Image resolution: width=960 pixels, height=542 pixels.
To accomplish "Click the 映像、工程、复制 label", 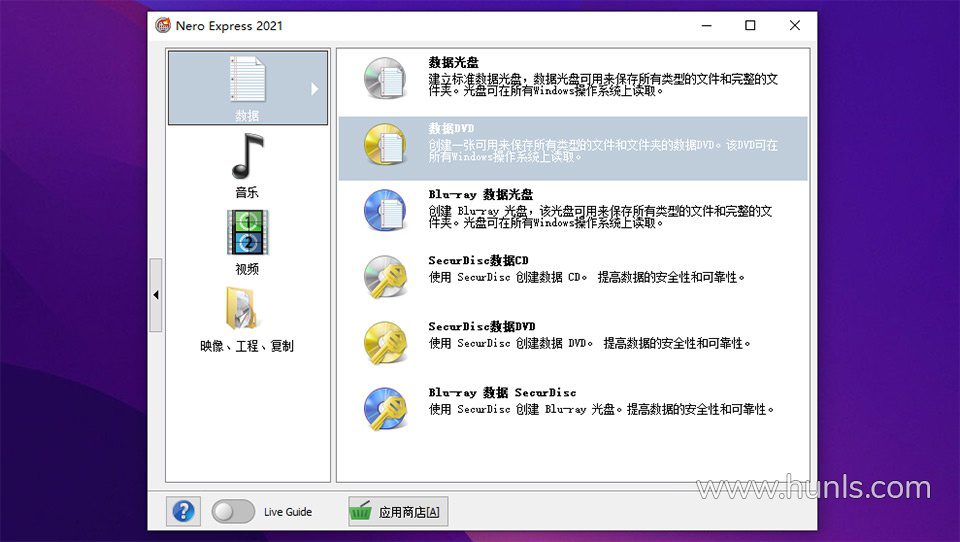I will tap(247, 346).
